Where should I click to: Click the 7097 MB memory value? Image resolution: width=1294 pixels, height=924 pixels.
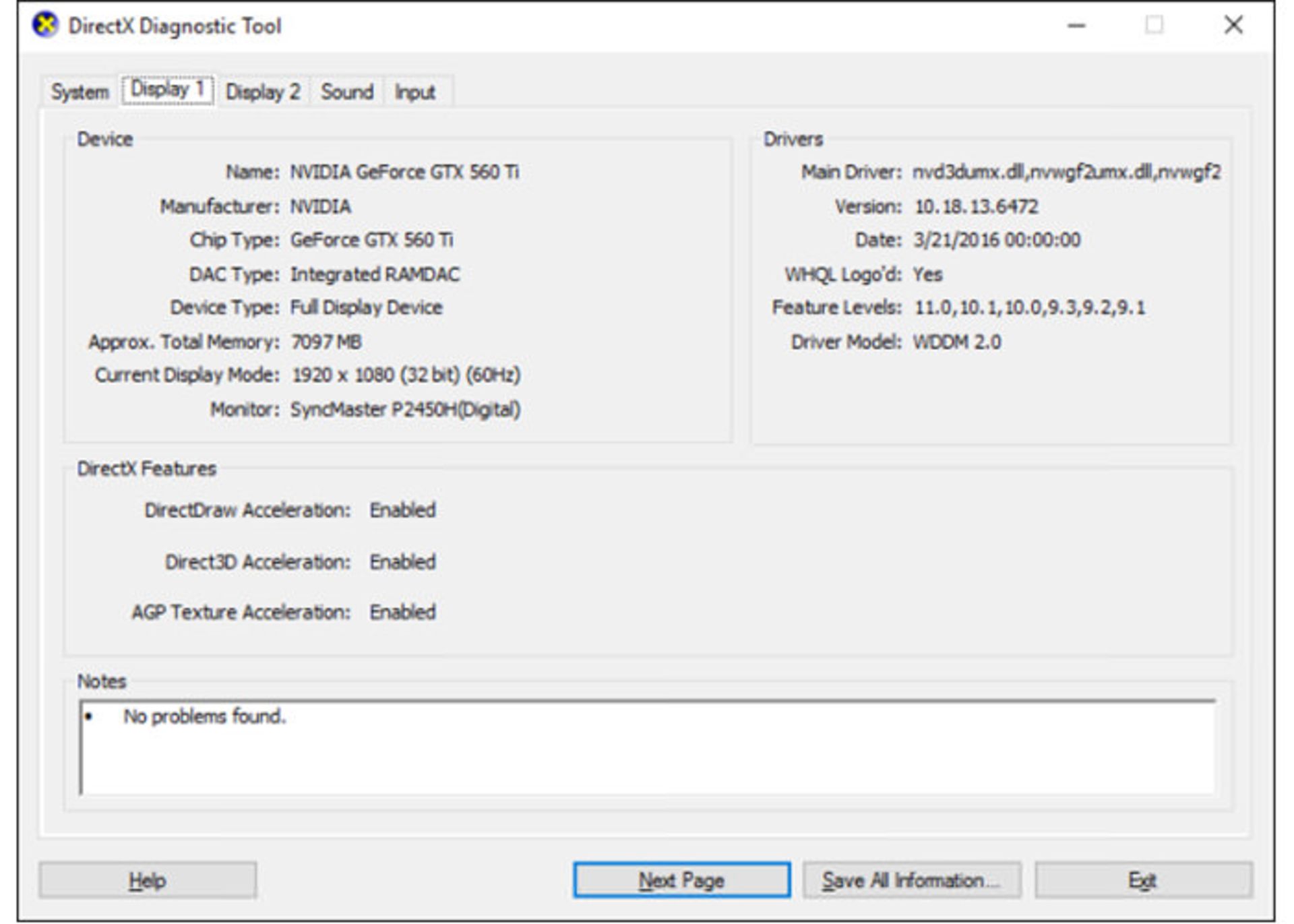326,342
